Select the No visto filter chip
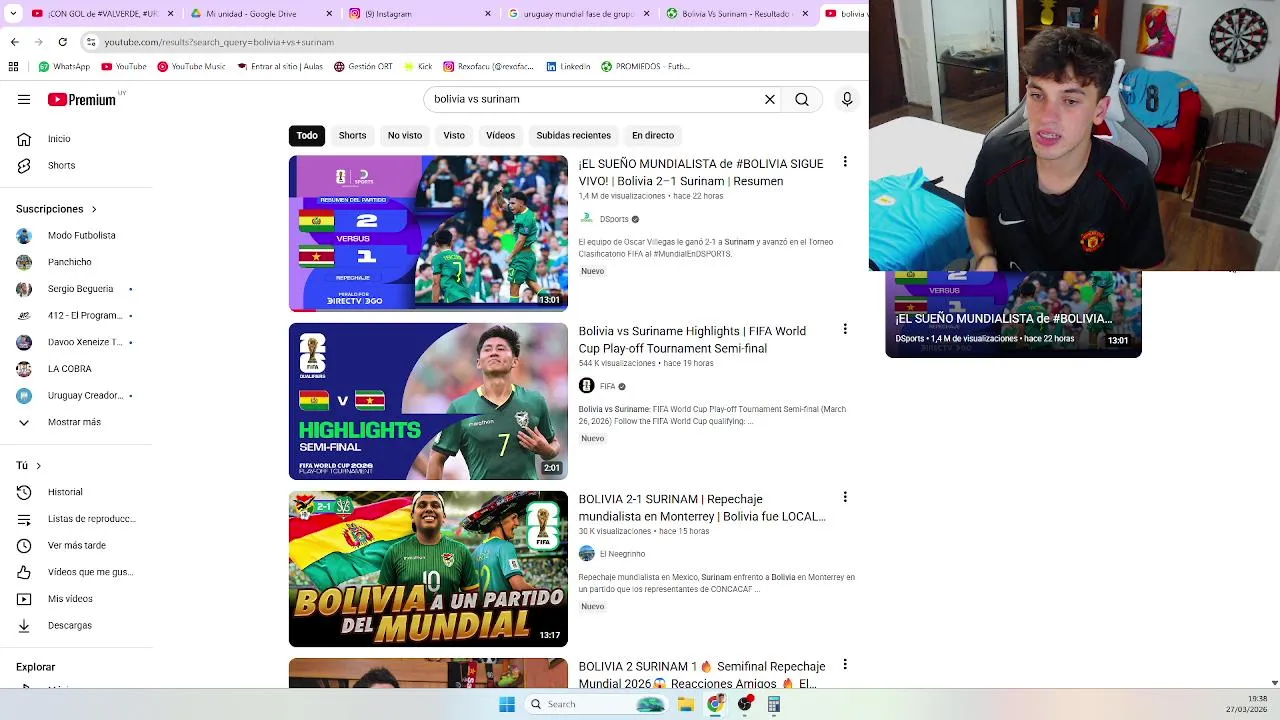Screen dimensions: 1280x720 (405, 135)
